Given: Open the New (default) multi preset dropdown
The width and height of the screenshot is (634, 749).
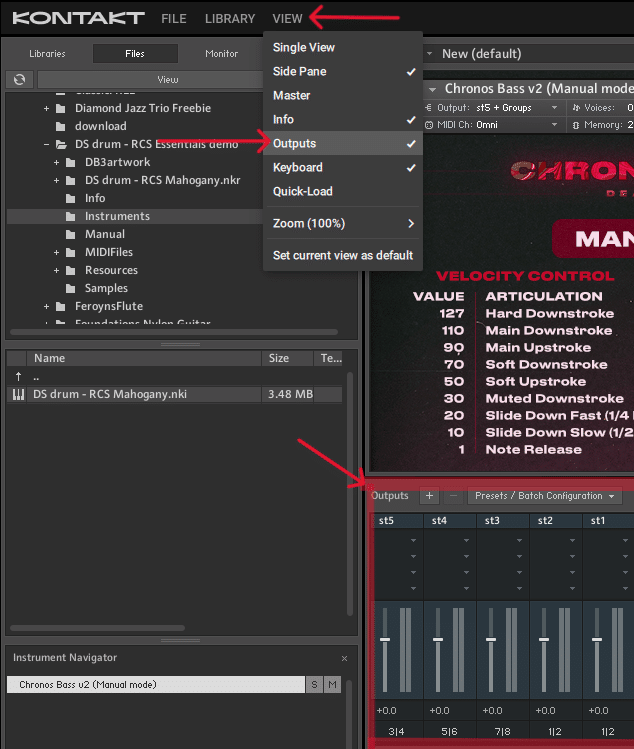Looking at the screenshot, I should pyautogui.click(x=429, y=54).
